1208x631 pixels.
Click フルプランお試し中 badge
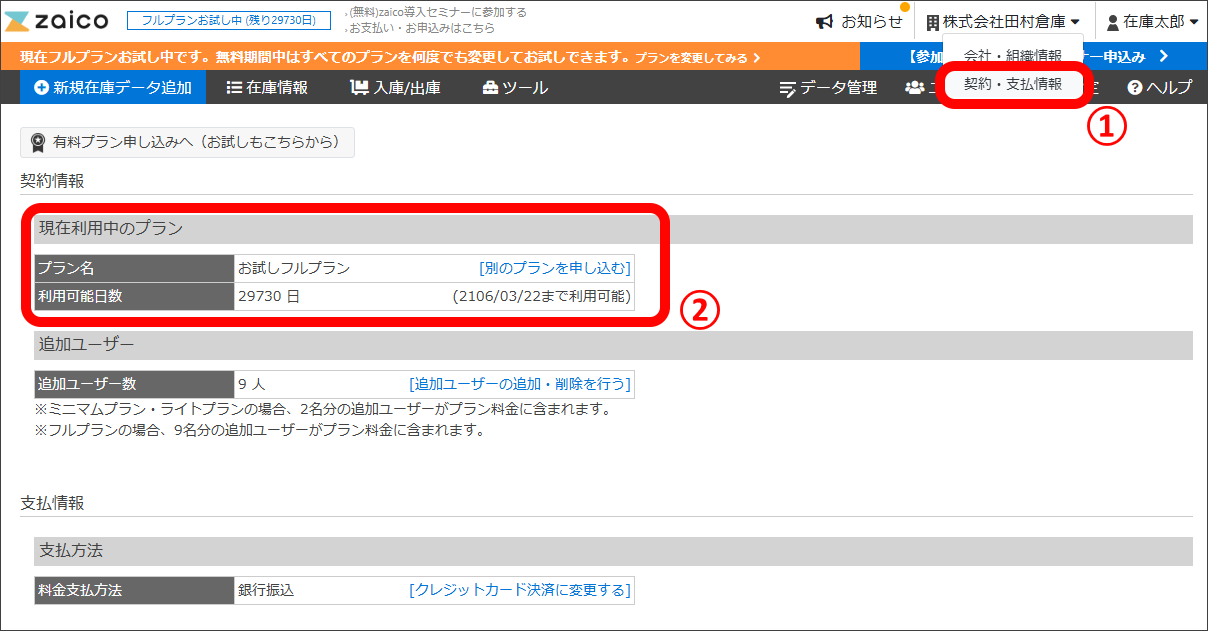pyautogui.click(x=229, y=21)
